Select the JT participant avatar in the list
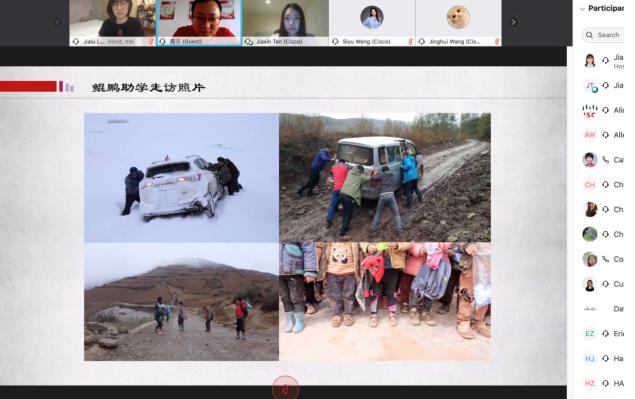Image resolution: width=635 pixels, height=399 pixels. pyautogui.click(x=590, y=86)
